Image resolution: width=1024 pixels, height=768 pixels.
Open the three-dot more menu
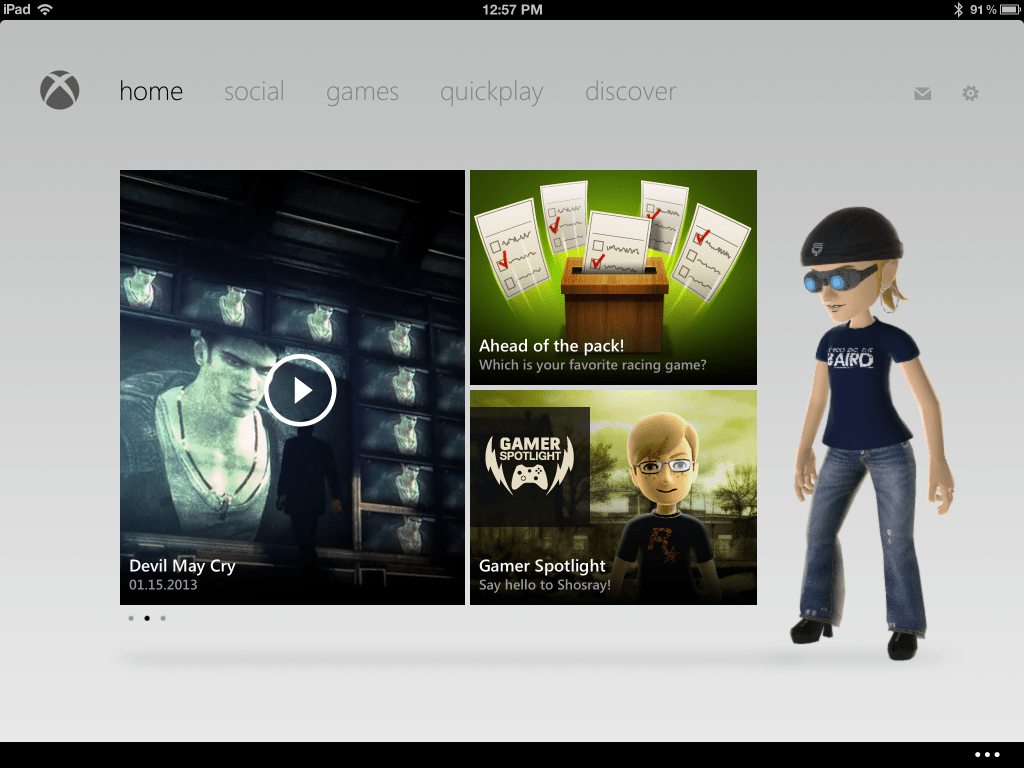pos(987,754)
